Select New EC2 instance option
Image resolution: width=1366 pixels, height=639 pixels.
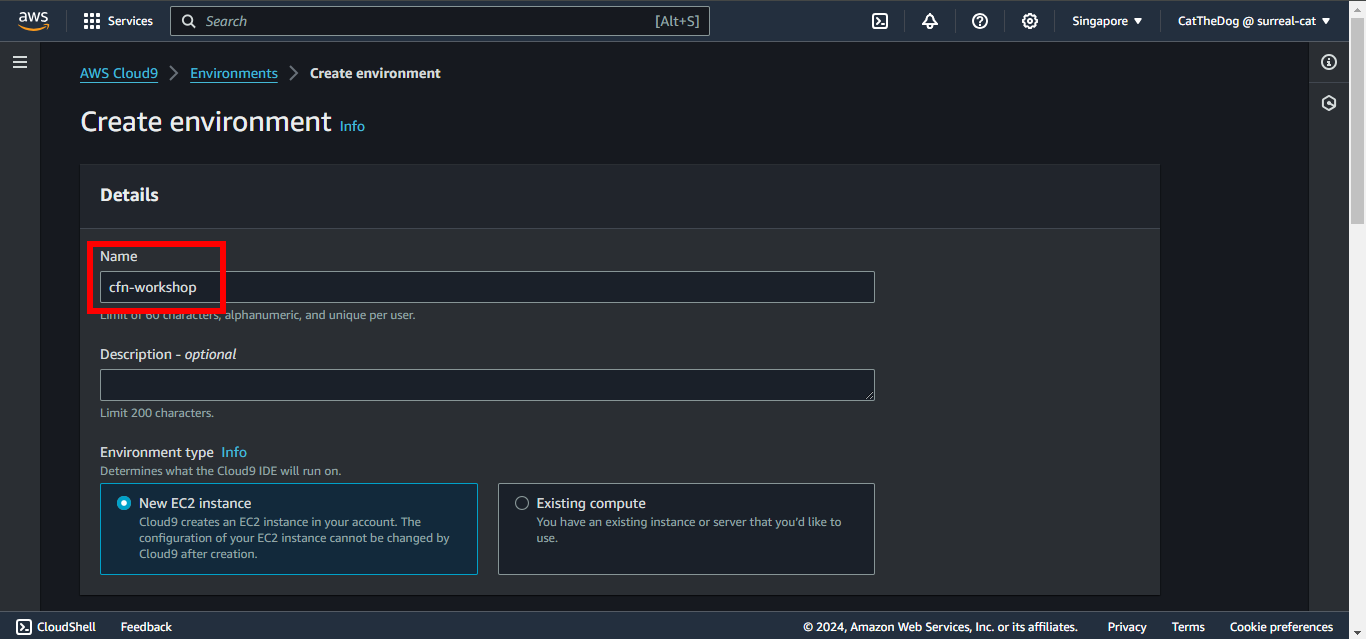click(x=125, y=503)
